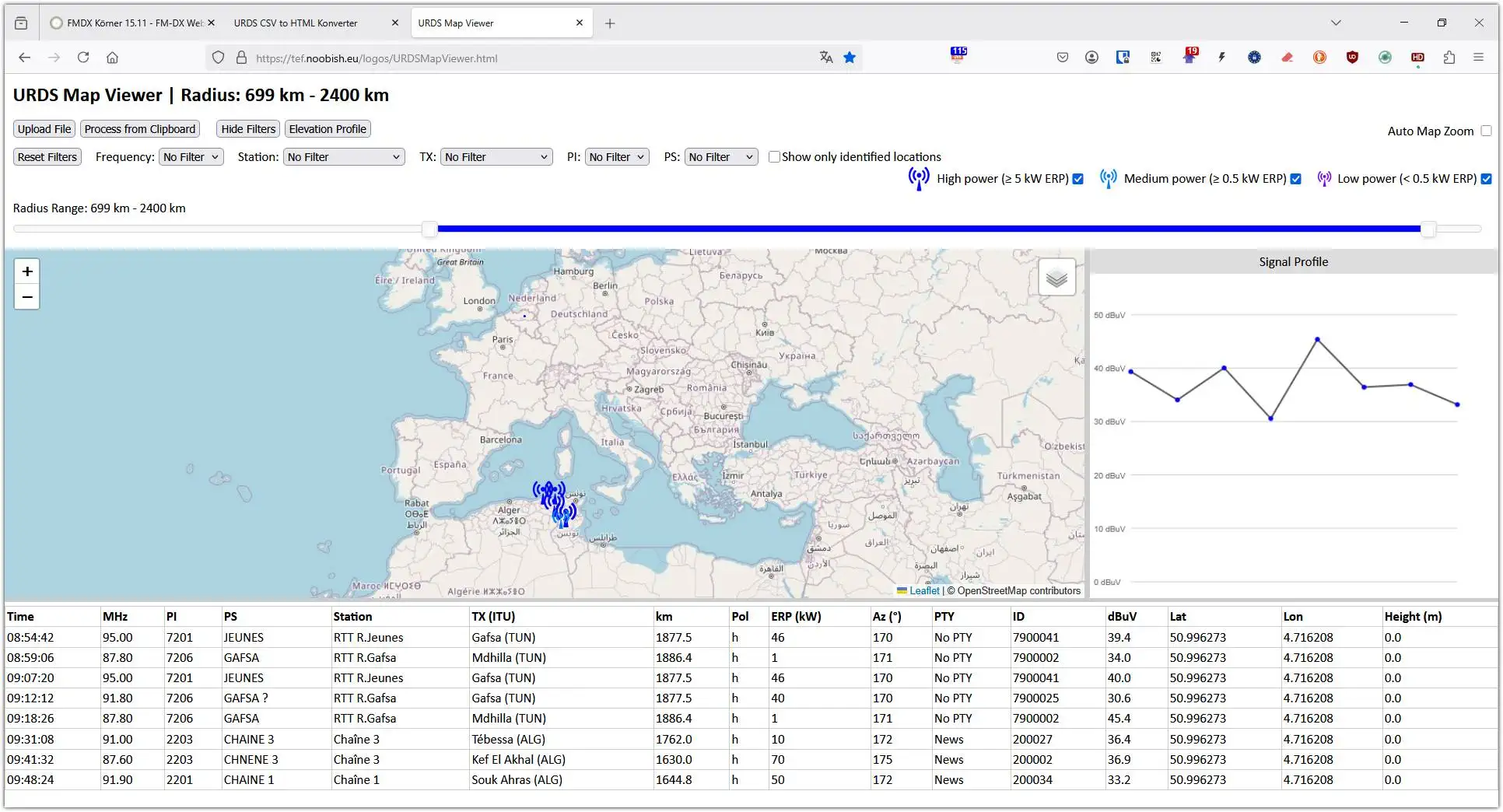
Task: Open the Frequency filter dropdown
Action: pos(191,157)
